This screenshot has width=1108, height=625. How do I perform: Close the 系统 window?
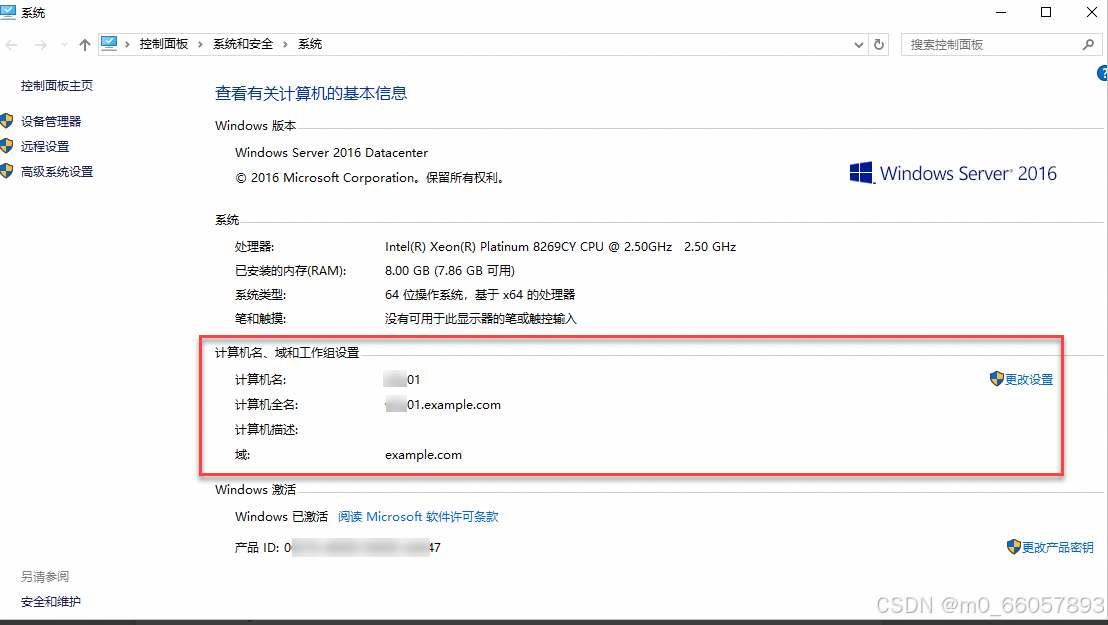(x=1091, y=13)
